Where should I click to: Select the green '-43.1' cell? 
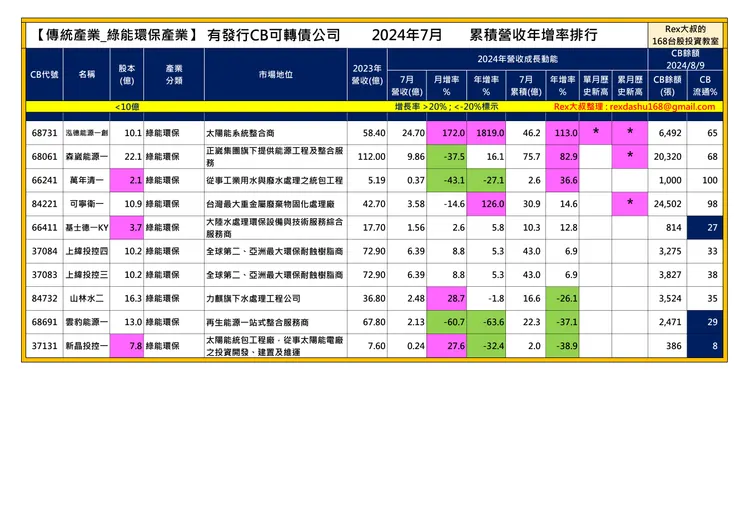coord(446,180)
